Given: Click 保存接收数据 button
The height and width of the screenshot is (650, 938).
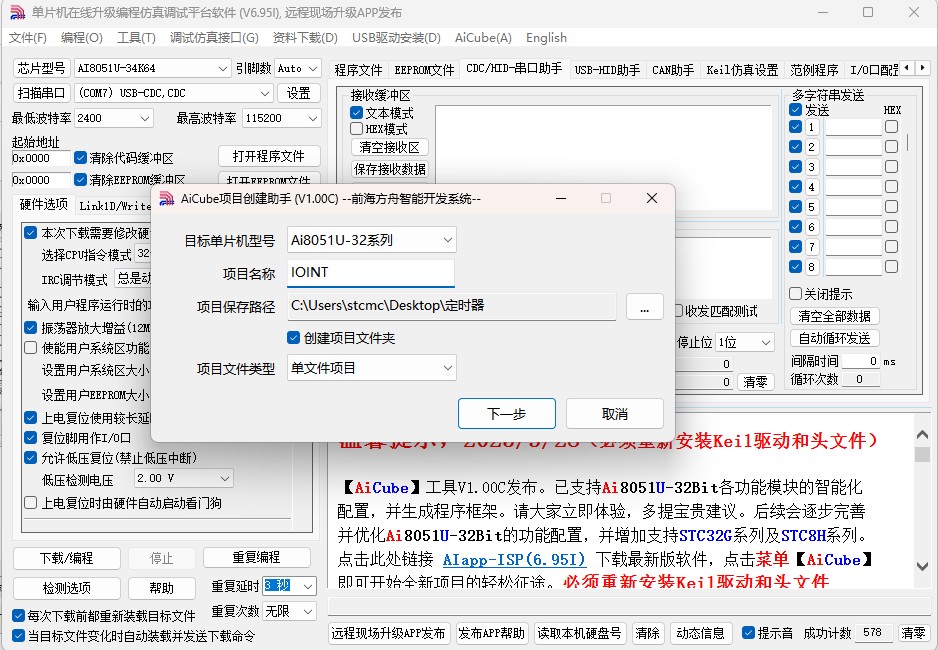Looking at the screenshot, I should click(389, 169).
